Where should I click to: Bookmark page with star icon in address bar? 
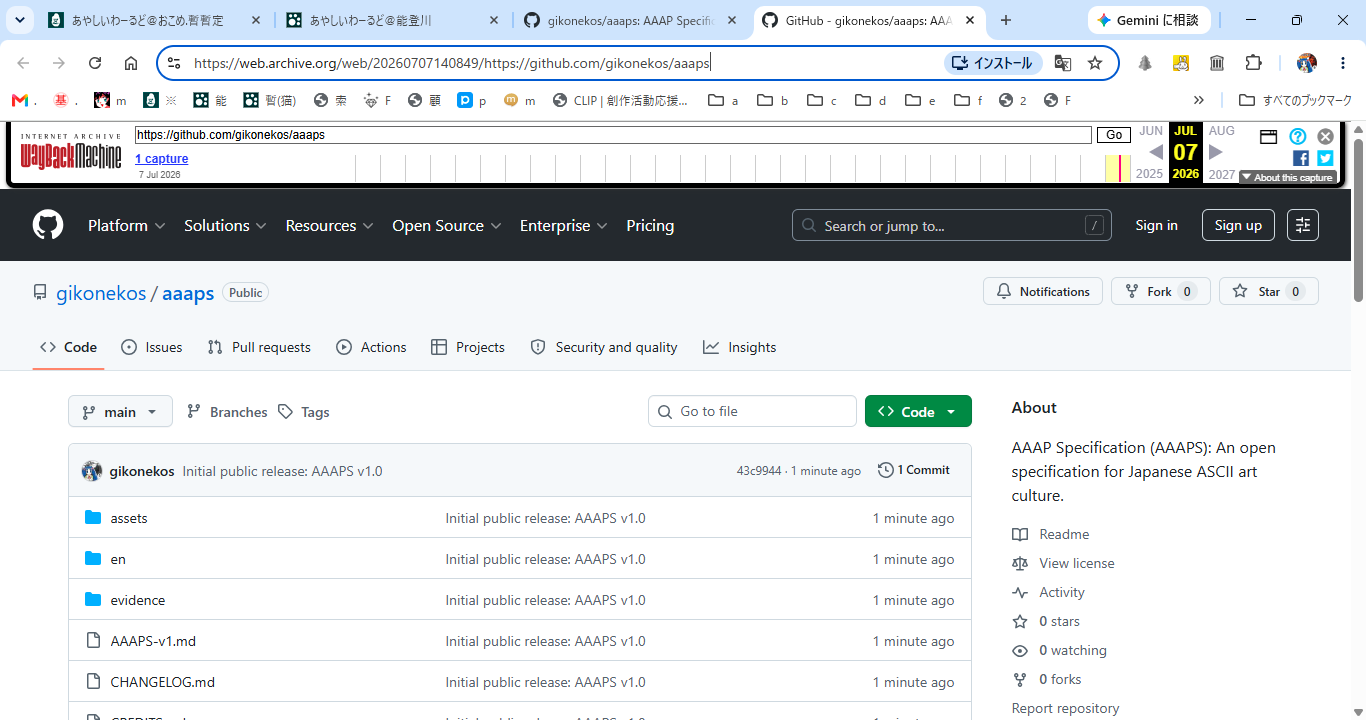point(1095,63)
